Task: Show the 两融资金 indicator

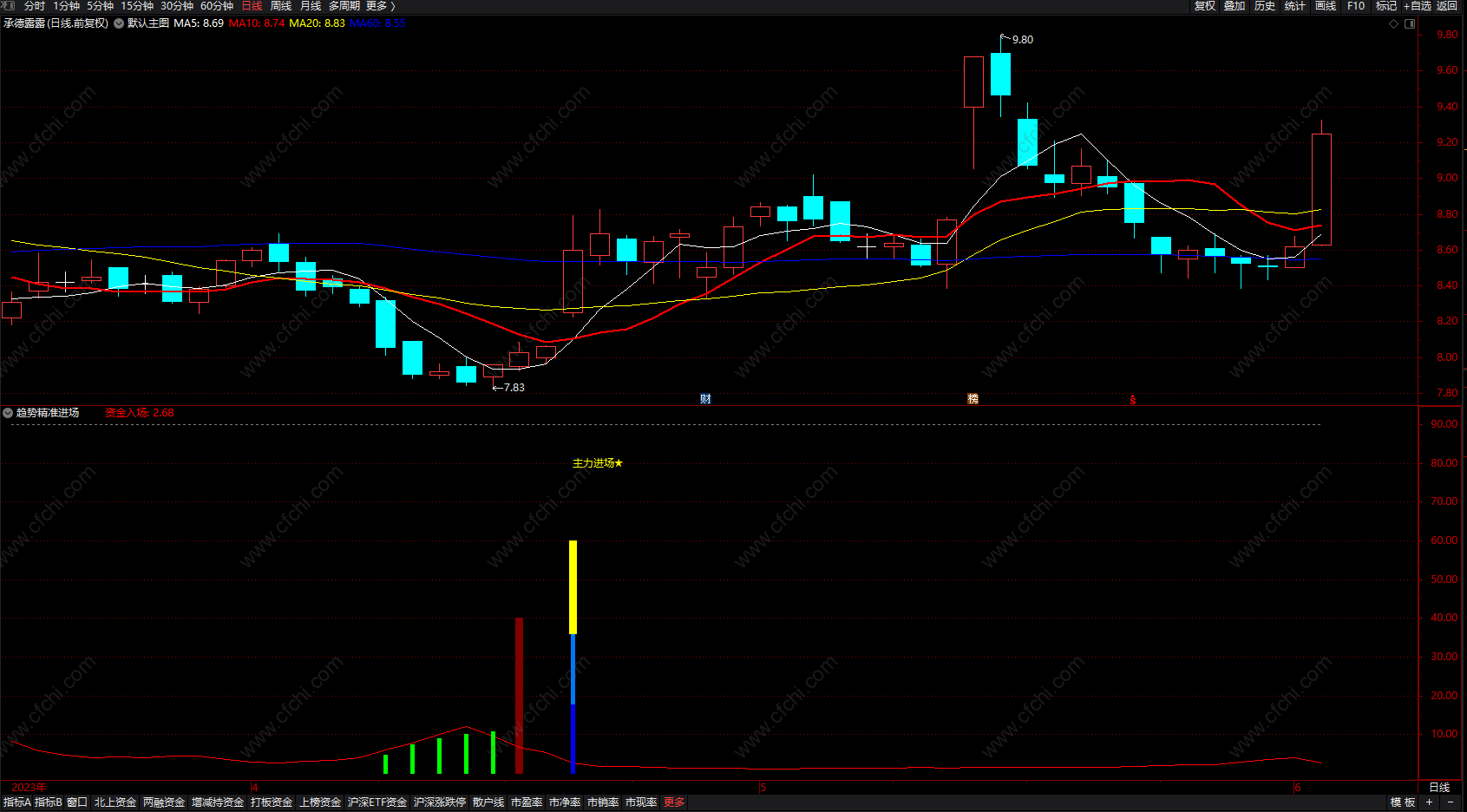Action: point(164,802)
